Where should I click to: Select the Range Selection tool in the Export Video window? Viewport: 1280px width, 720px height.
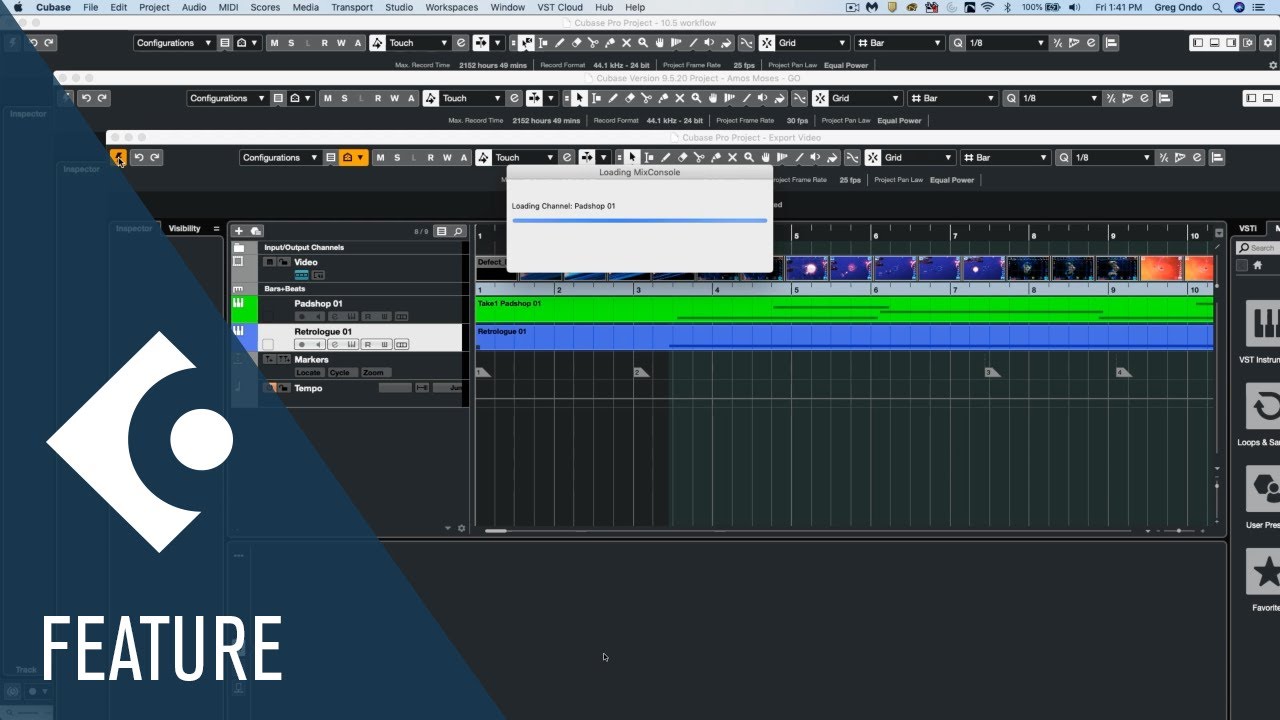pos(649,157)
